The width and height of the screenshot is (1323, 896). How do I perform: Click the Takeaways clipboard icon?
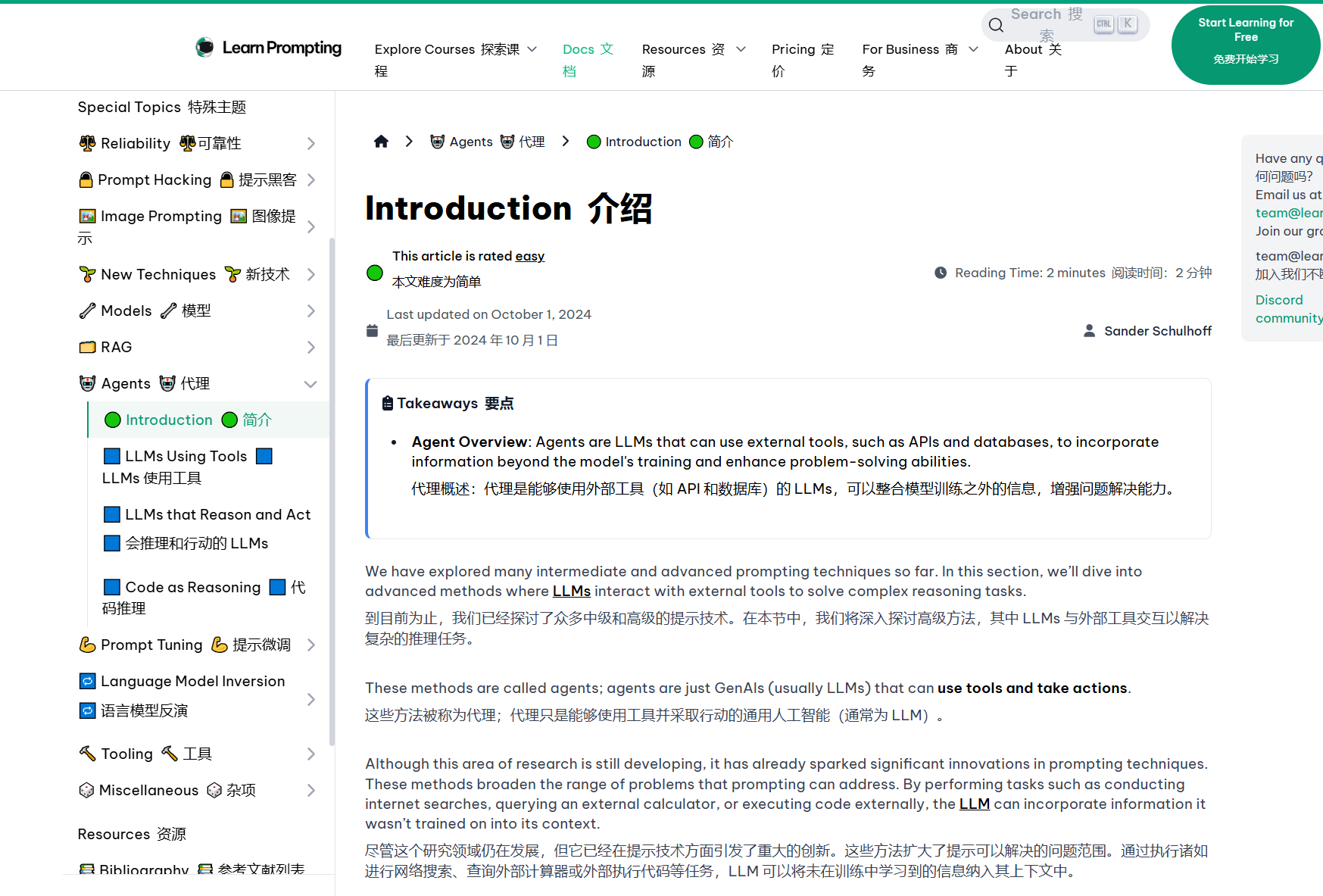[x=388, y=403]
